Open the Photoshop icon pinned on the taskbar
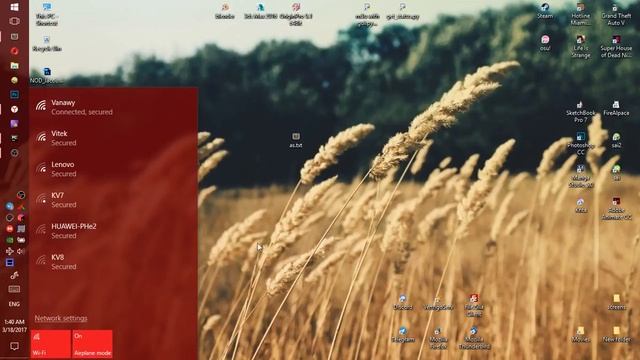 click(14, 95)
